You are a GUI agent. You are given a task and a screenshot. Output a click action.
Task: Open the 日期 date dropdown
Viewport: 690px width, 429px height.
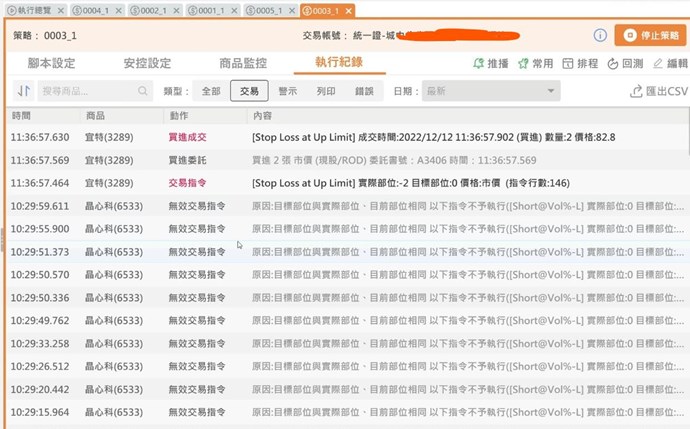tap(490, 91)
